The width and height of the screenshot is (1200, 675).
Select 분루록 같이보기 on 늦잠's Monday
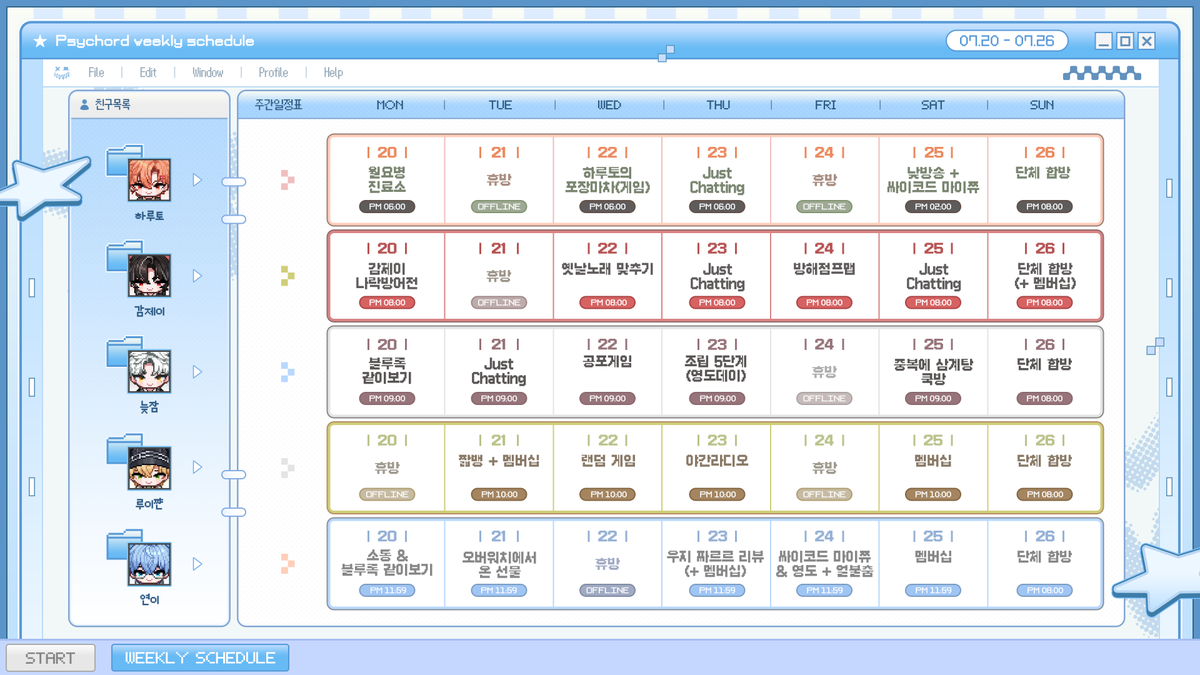pos(387,371)
